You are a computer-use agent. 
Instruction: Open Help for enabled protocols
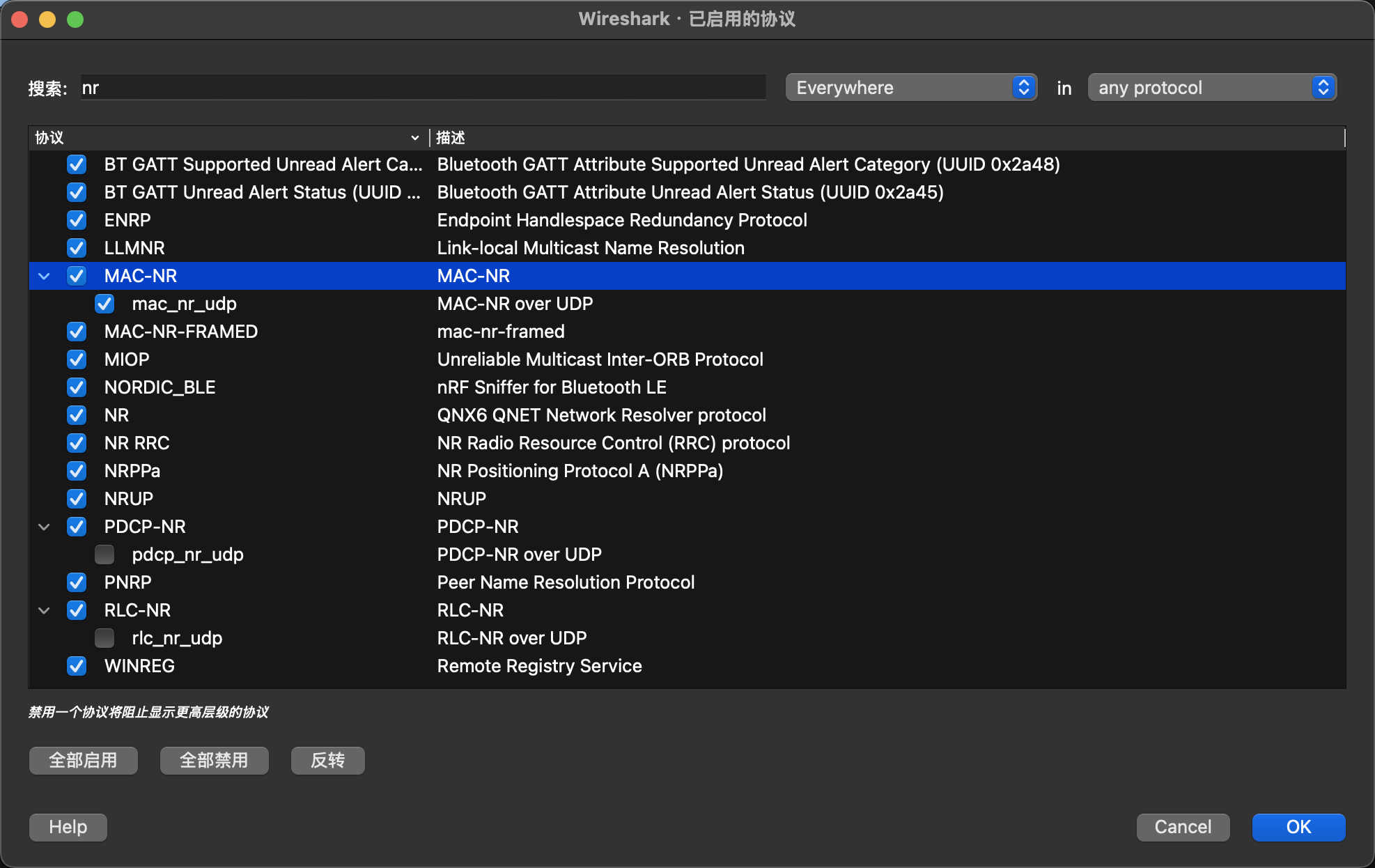[68, 827]
